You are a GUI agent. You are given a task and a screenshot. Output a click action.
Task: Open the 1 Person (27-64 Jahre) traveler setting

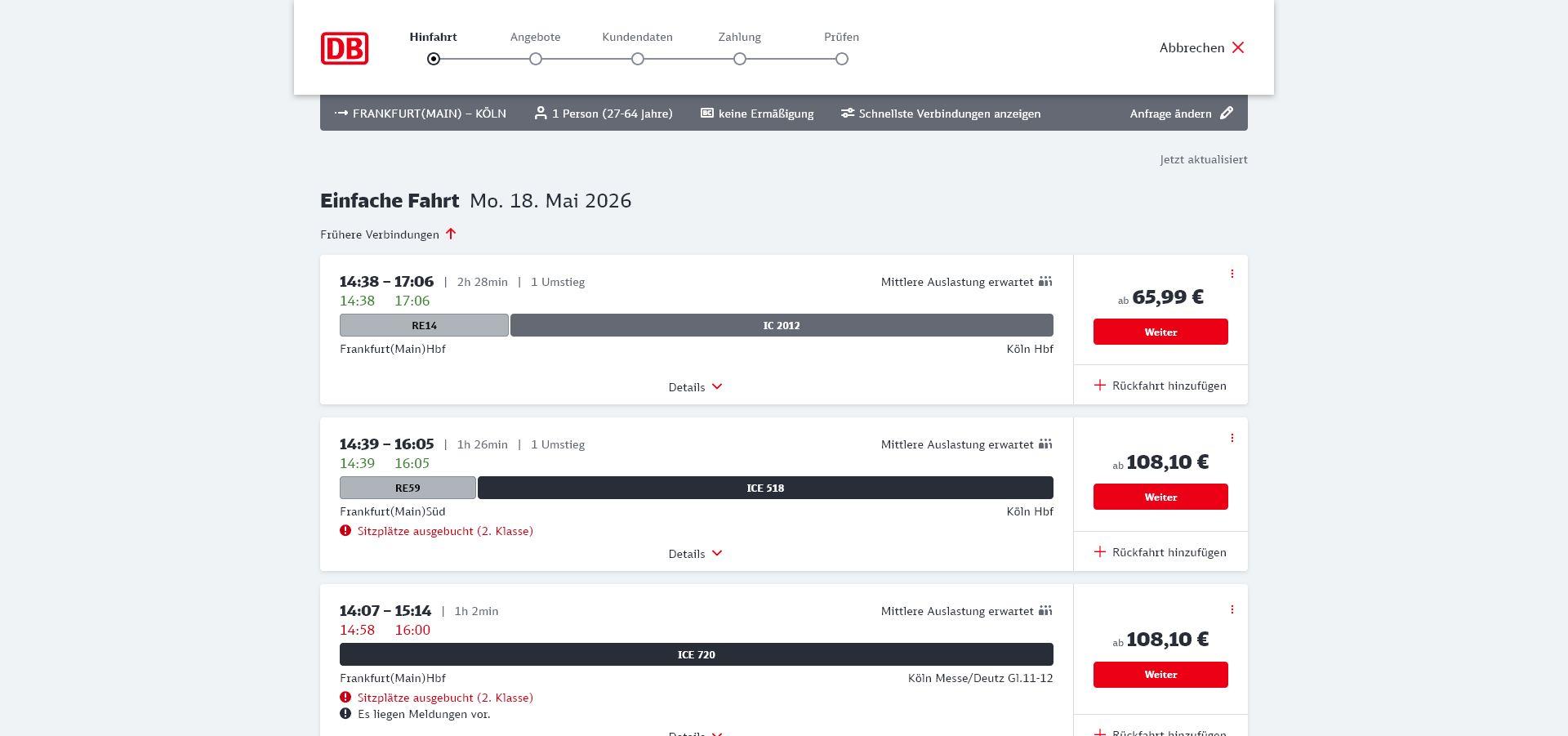[x=604, y=114]
